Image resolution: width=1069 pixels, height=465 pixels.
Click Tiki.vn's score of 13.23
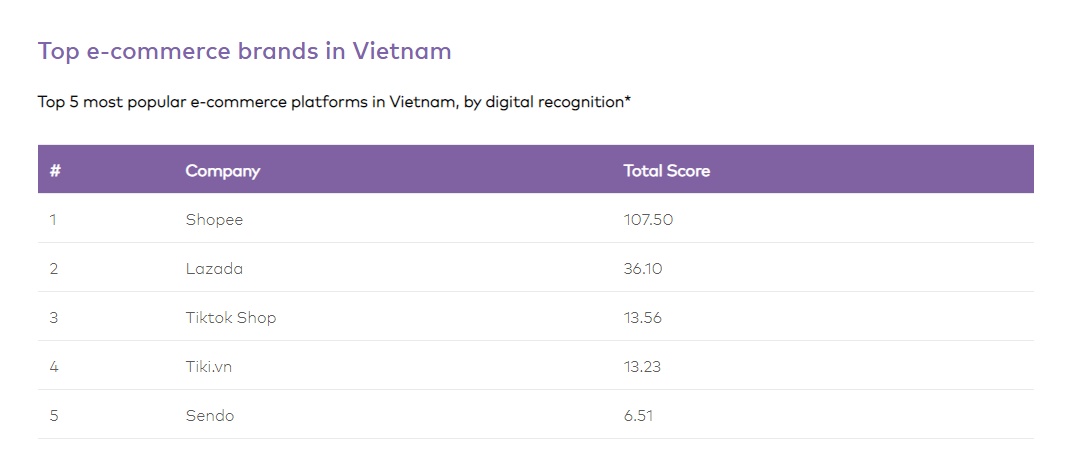point(642,367)
